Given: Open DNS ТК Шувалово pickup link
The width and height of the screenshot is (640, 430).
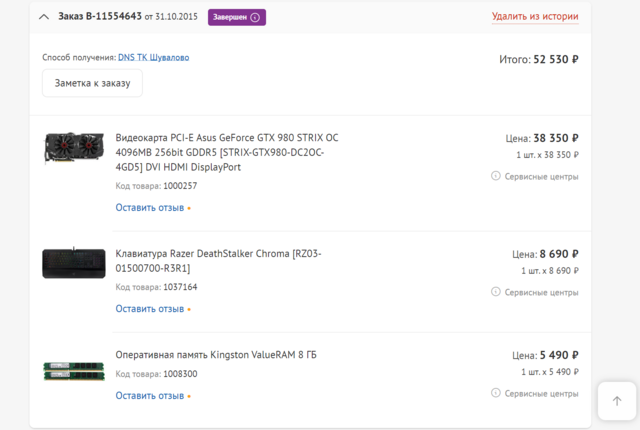Looking at the screenshot, I should [x=153, y=58].
